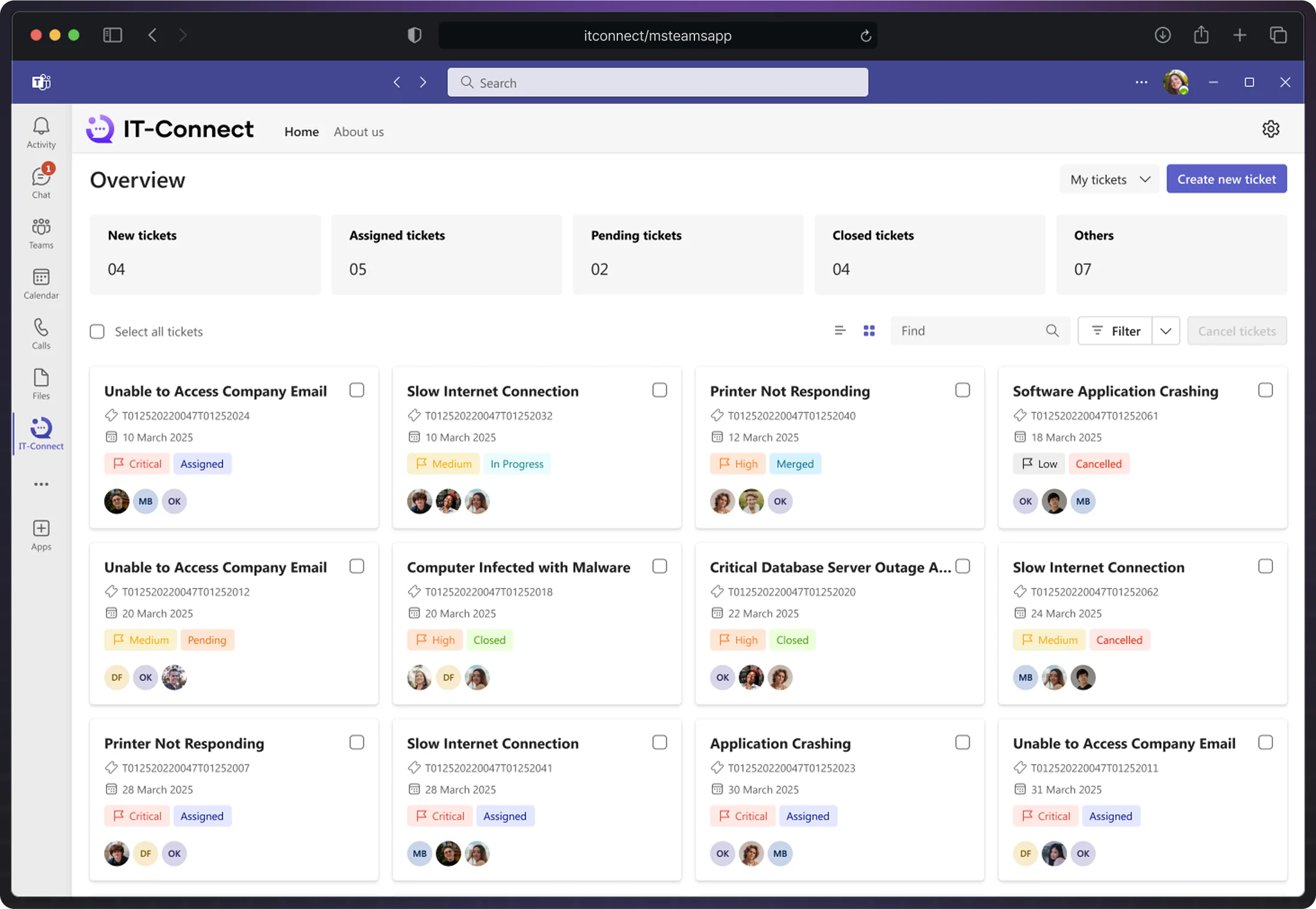Switch to grid view layout icon

tap(869, 331)
